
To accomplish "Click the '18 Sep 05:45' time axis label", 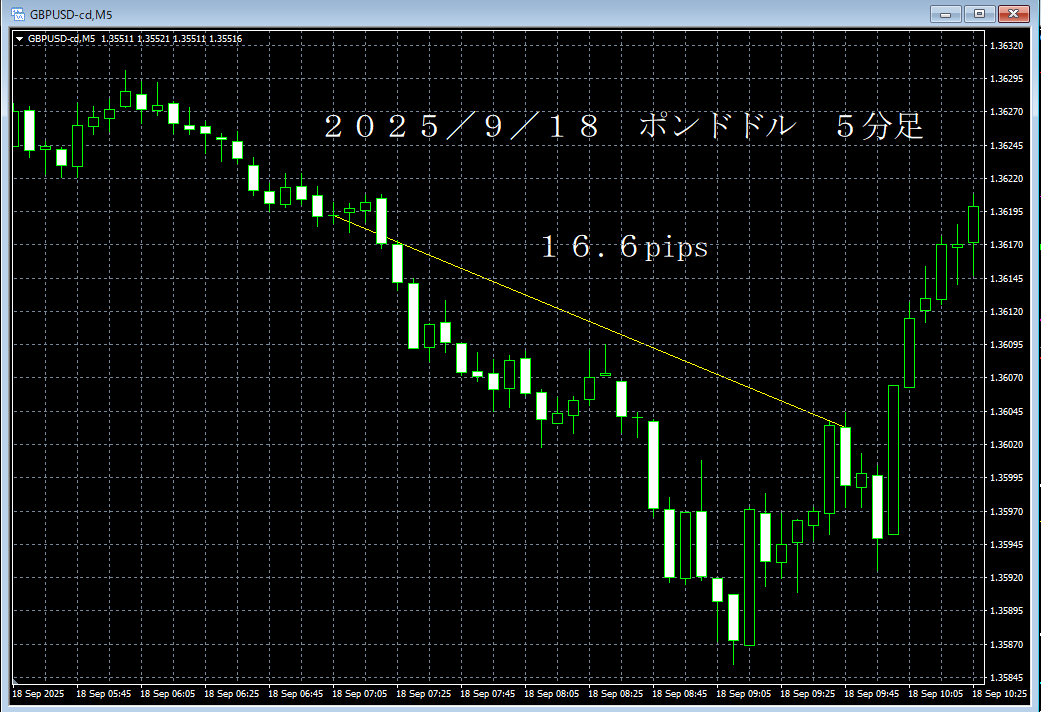I will [104, 693].
